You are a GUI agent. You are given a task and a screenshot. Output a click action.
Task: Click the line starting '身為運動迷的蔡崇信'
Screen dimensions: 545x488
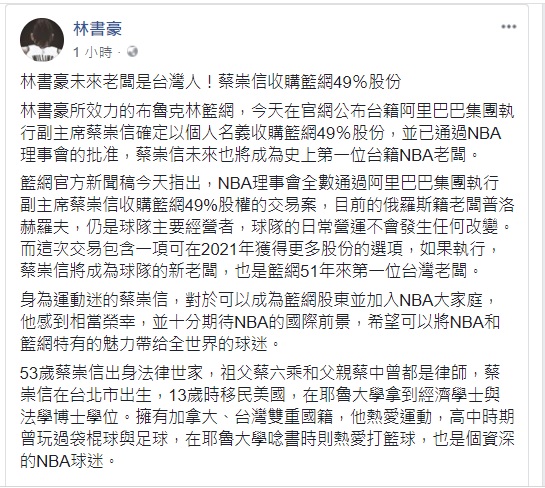pos(258,300)
